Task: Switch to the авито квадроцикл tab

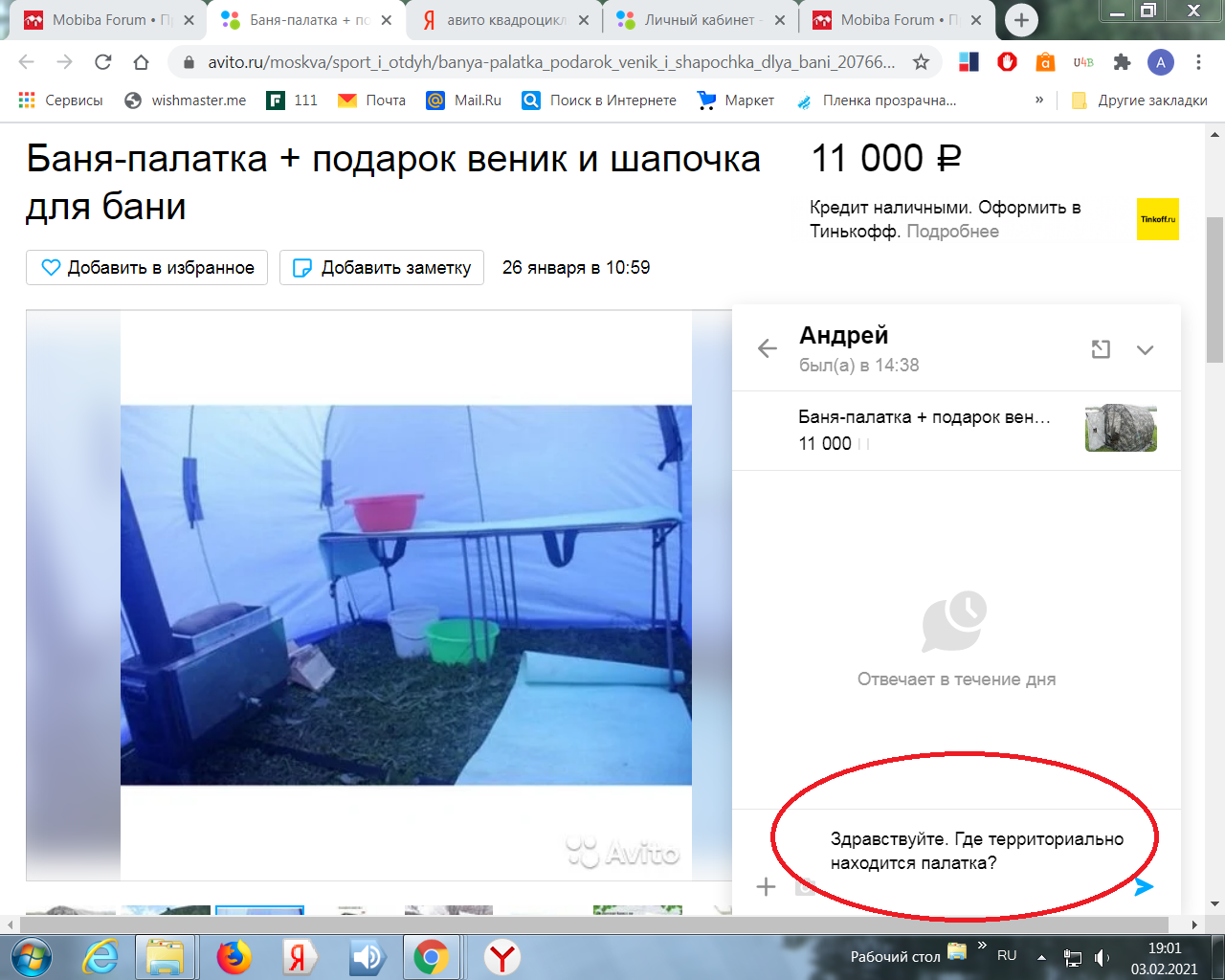Action: 505,20
